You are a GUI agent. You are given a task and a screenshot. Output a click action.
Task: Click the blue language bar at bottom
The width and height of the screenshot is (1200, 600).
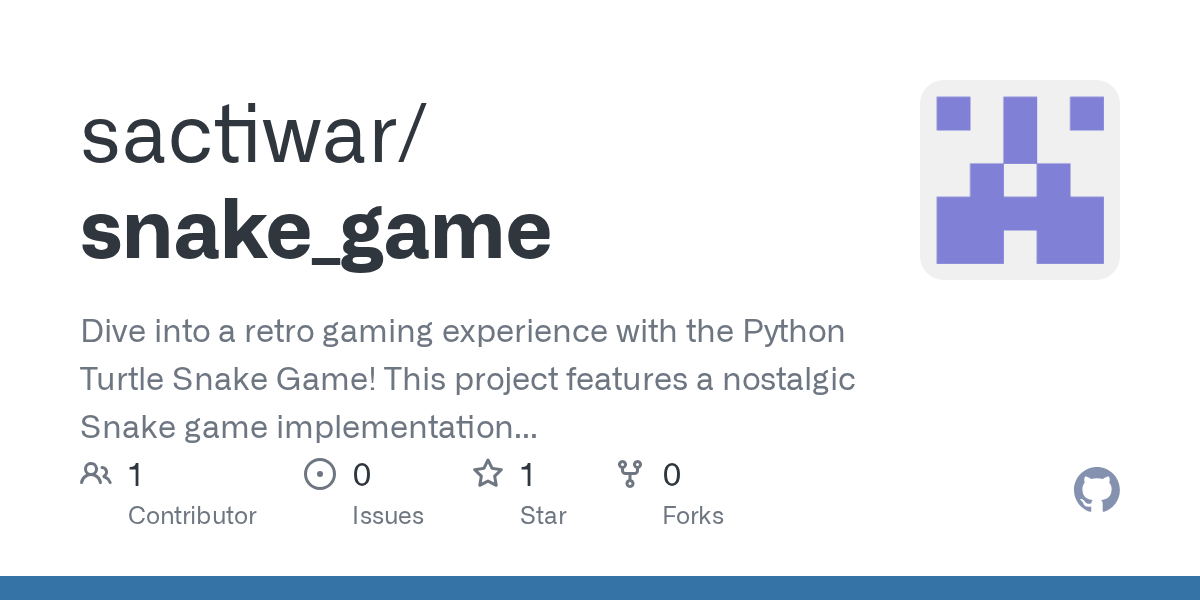[600, 588]
